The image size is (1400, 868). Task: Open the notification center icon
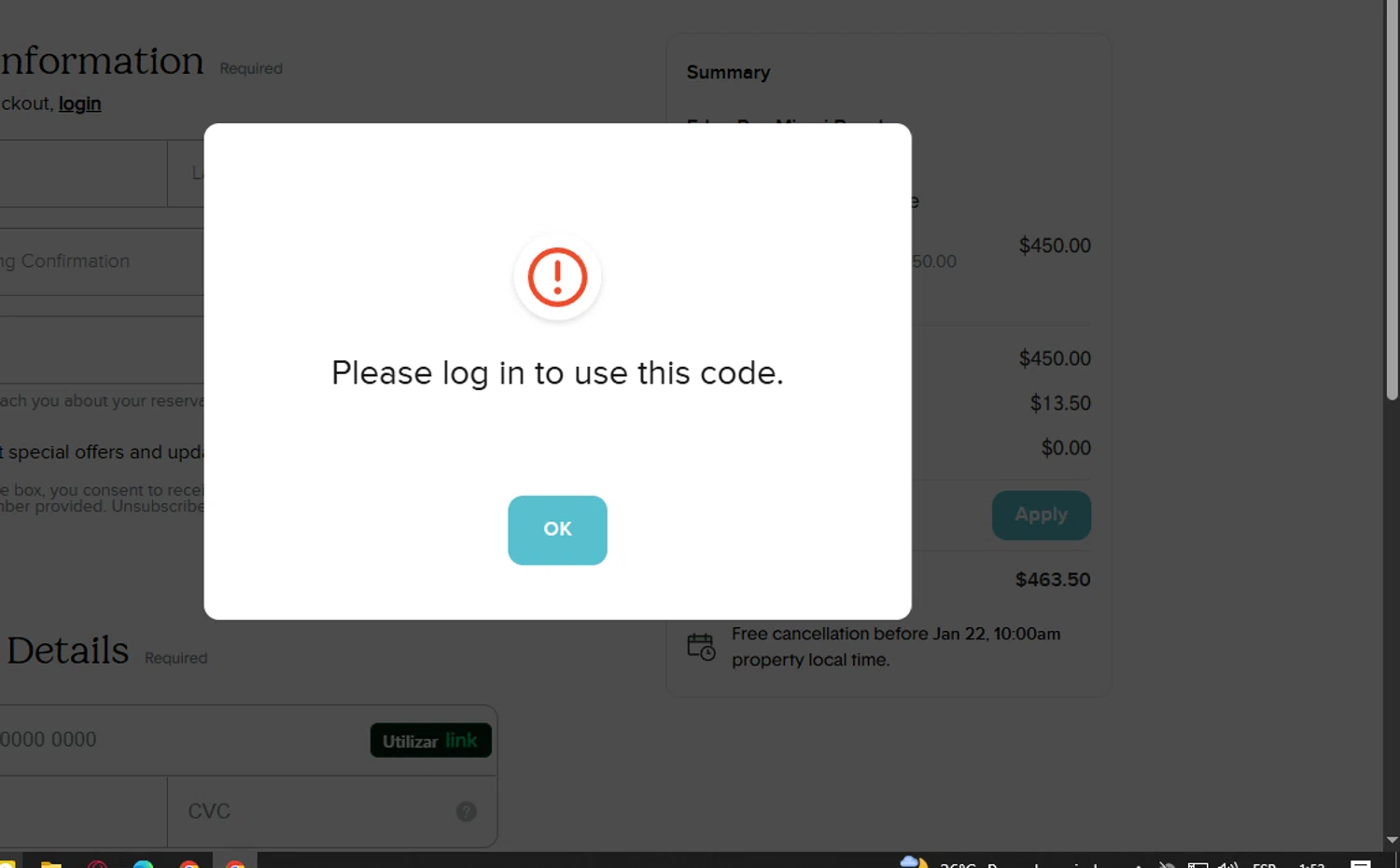[1361, 864]
